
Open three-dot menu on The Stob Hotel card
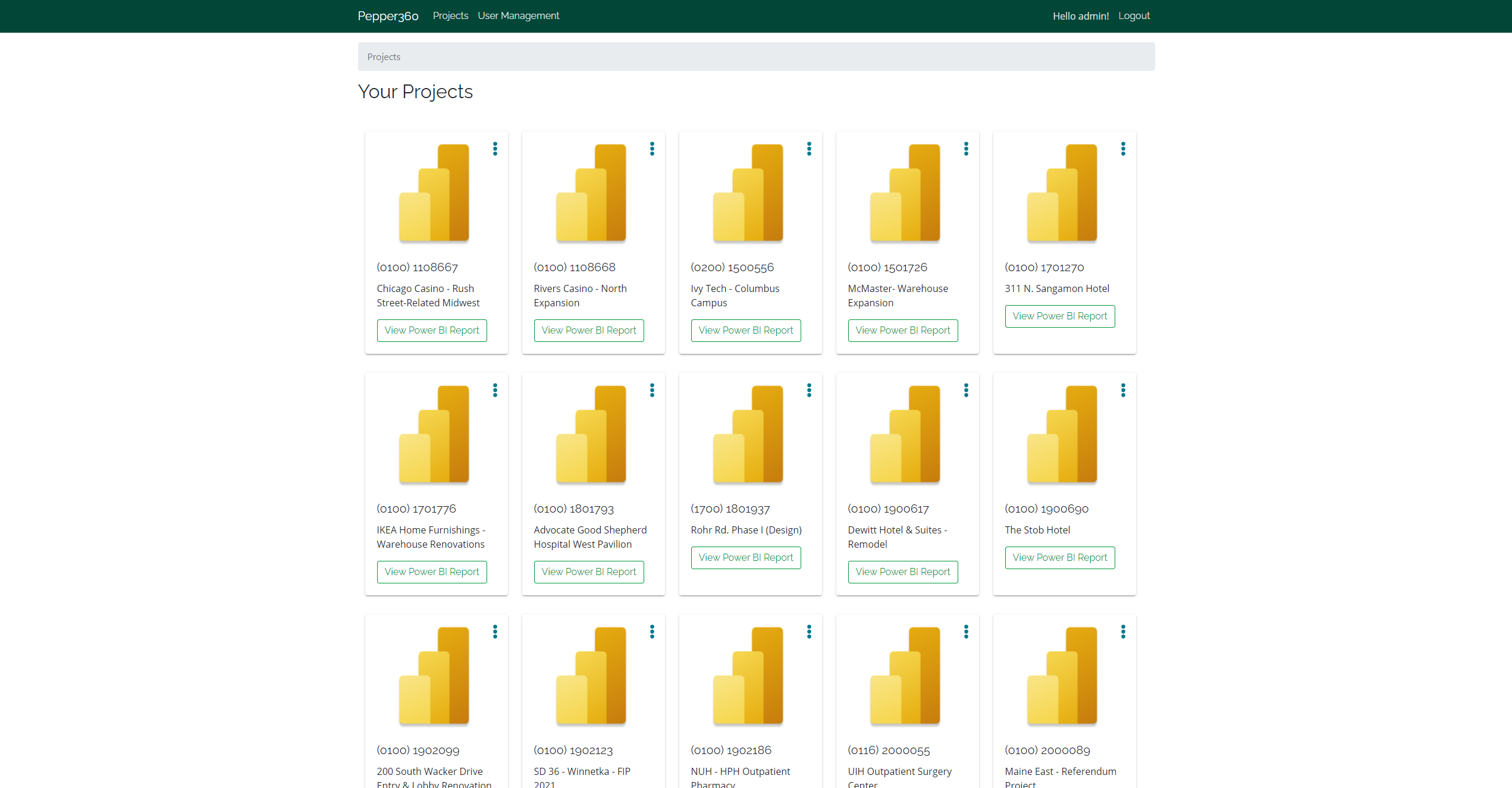coord(1123,390)
